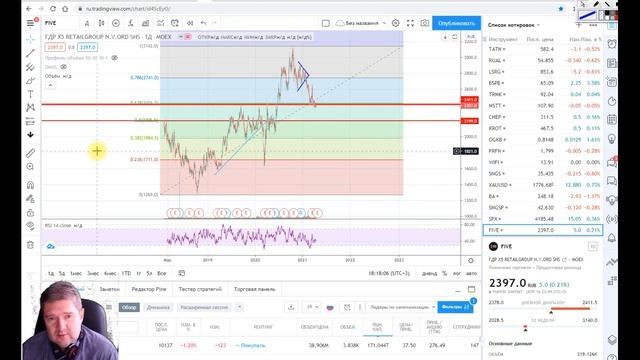Select the trend line drawing tool
Viewport: 640px width, 360px height.
click(30, 53)
